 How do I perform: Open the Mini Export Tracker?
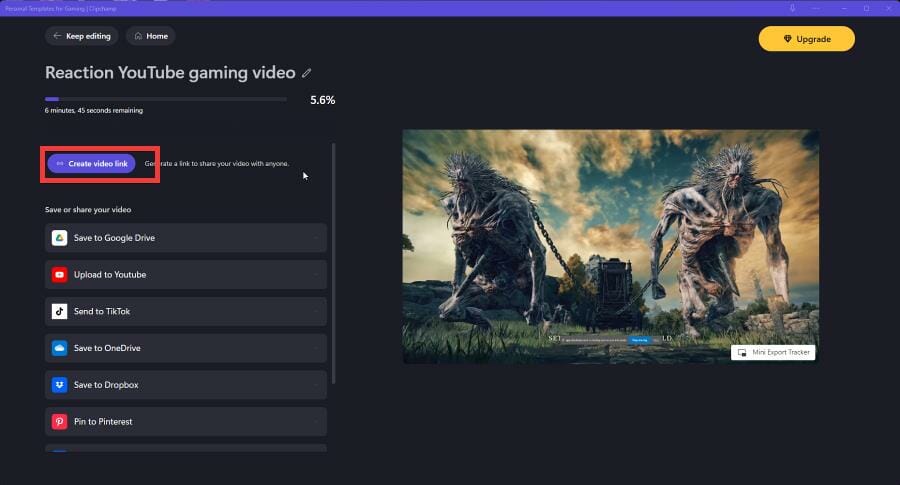[773, 352]
